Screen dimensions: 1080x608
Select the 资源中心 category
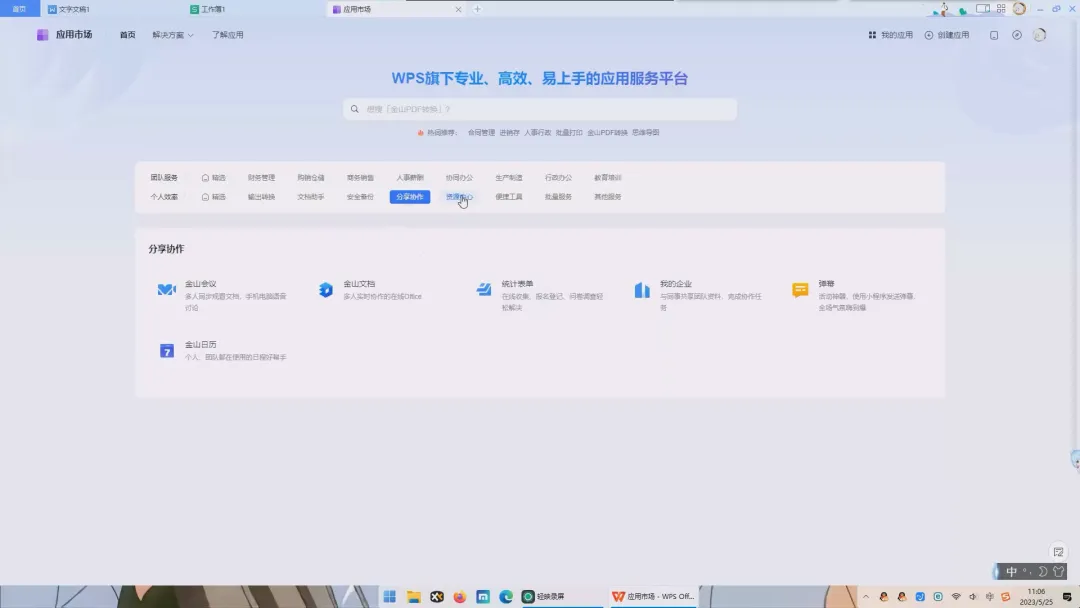coord(459,197)
